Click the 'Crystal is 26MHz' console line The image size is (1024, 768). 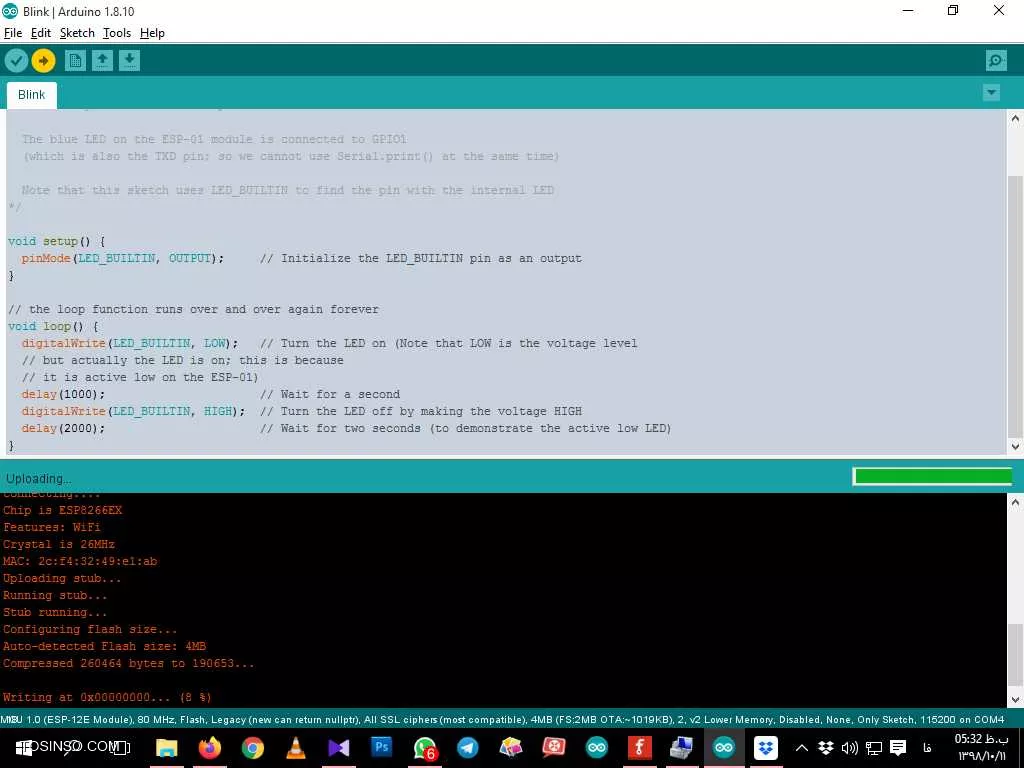point(59,544)
